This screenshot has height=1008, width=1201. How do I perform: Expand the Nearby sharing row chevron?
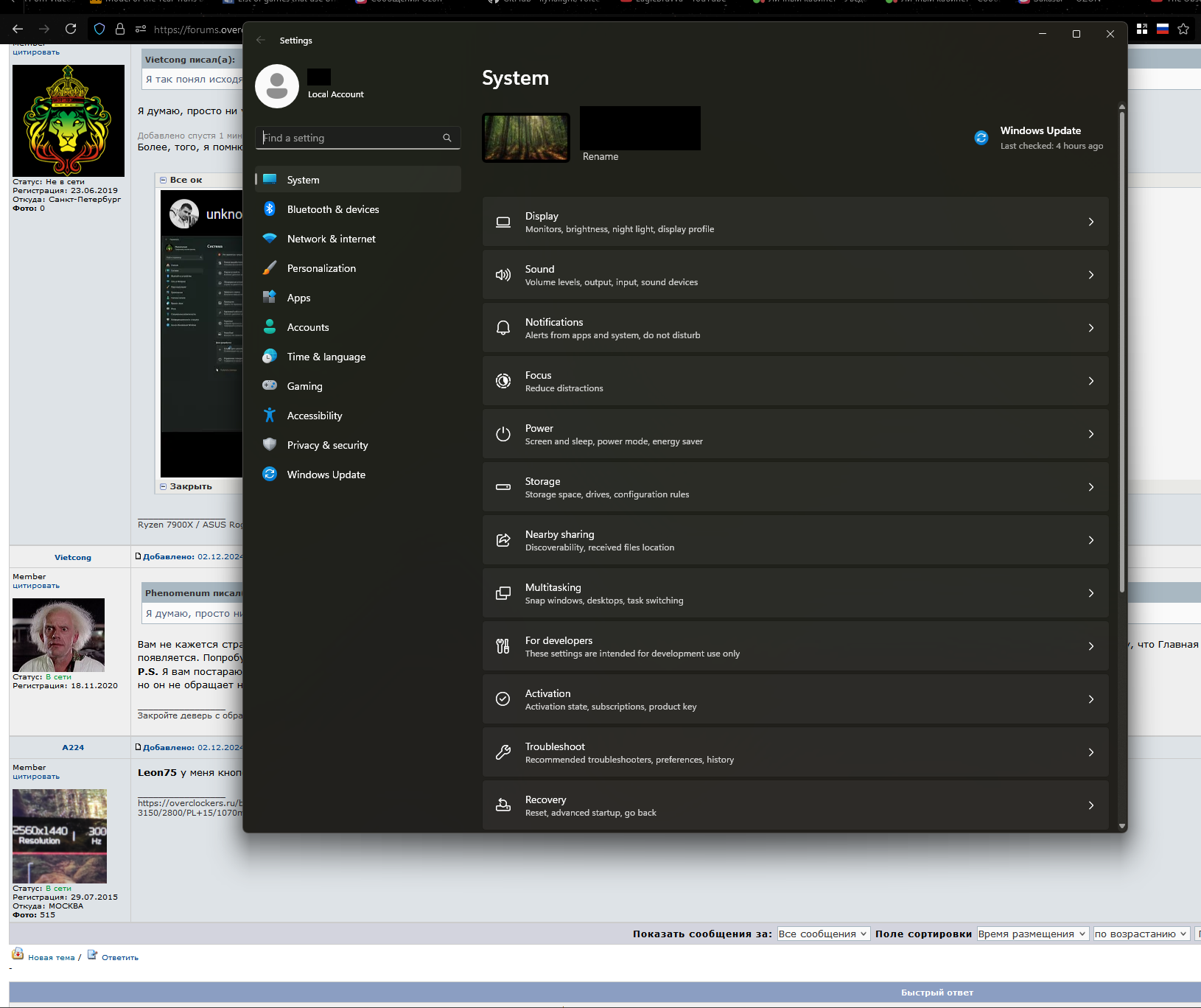pos(1091,540)
